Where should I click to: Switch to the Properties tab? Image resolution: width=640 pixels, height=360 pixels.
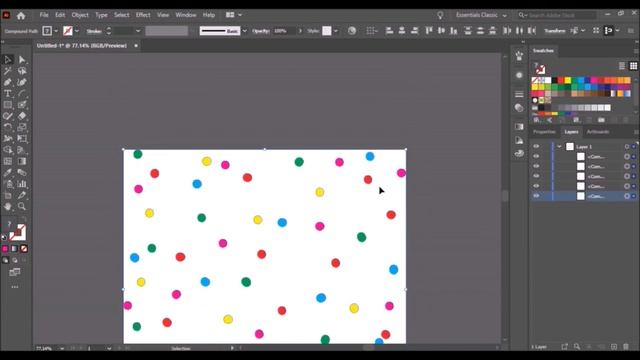click(544, 132)
